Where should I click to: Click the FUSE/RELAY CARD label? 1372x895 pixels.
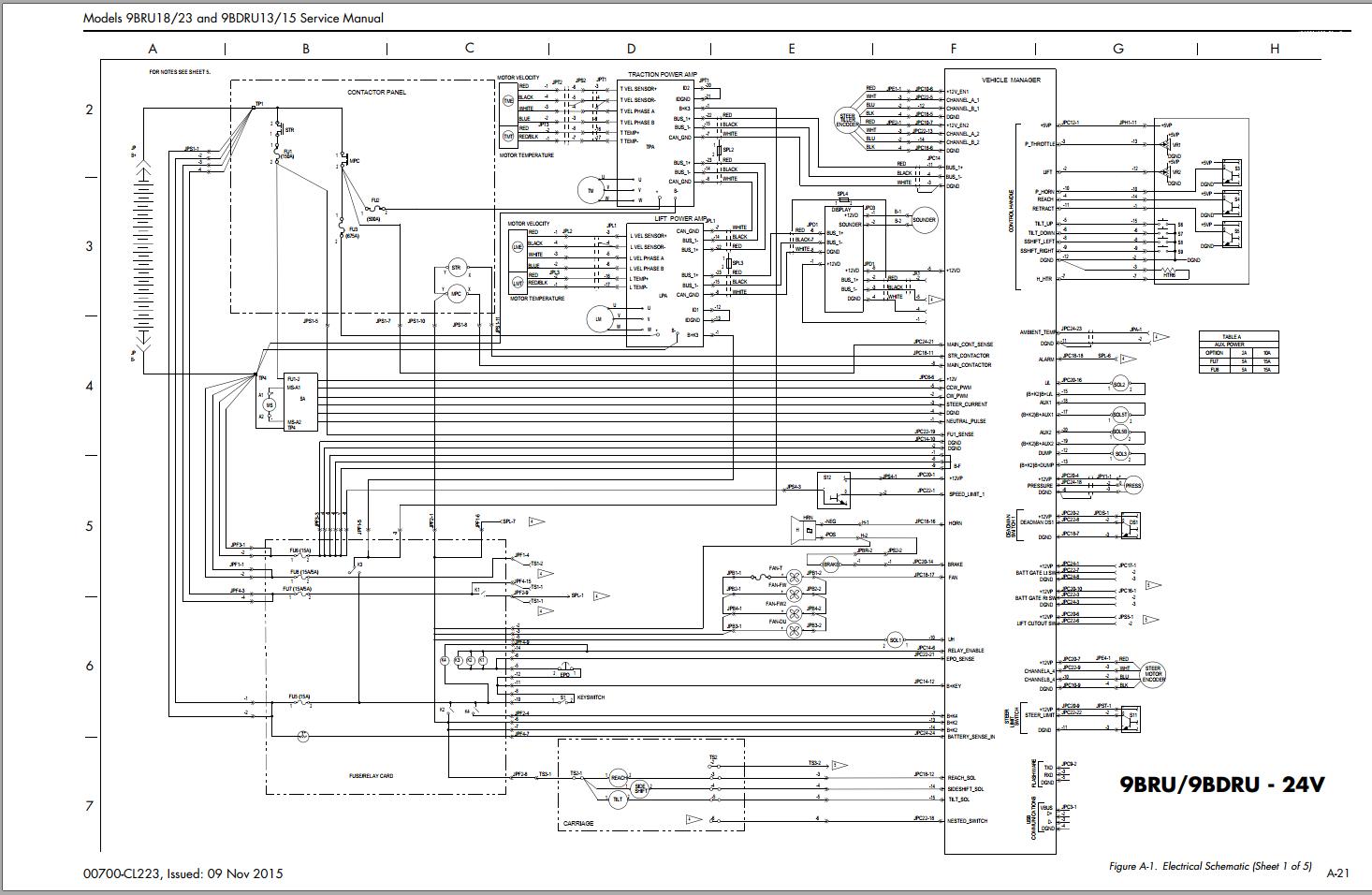point(371,776)
